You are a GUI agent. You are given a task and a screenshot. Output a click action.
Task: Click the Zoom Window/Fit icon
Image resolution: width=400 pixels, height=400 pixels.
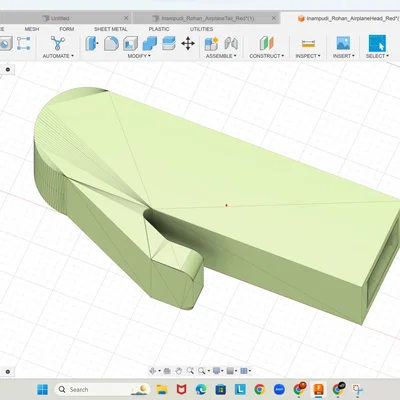[x=201, y=371]
